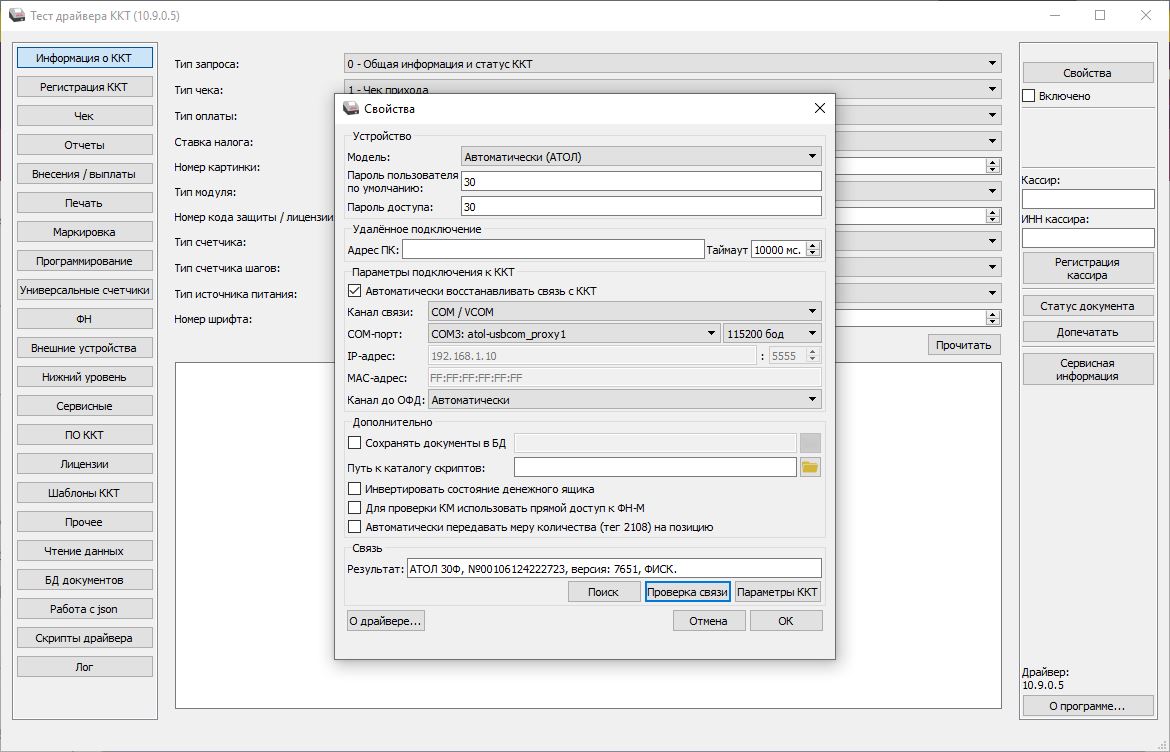The image size is (1170, 752).
Task: Click the Пароль доступа input field
Action: click(x=640, y=206)
